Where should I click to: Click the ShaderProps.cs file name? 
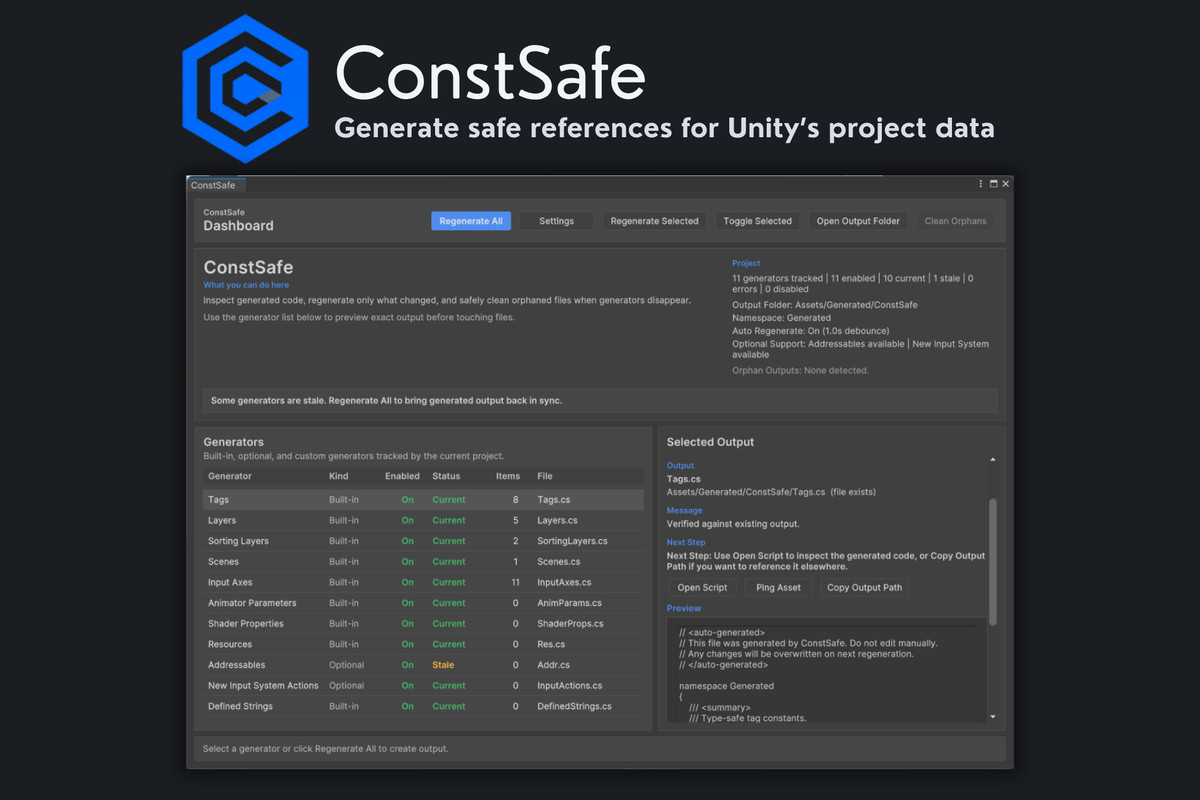pyautogui.click(x=571, y=624)
